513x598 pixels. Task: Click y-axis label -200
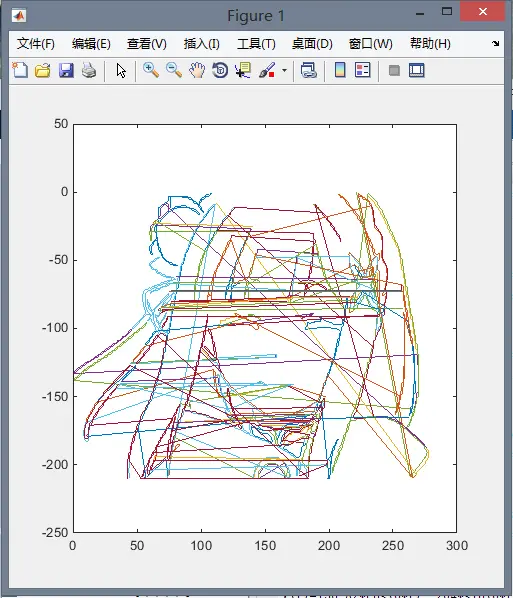click(55, 465)
